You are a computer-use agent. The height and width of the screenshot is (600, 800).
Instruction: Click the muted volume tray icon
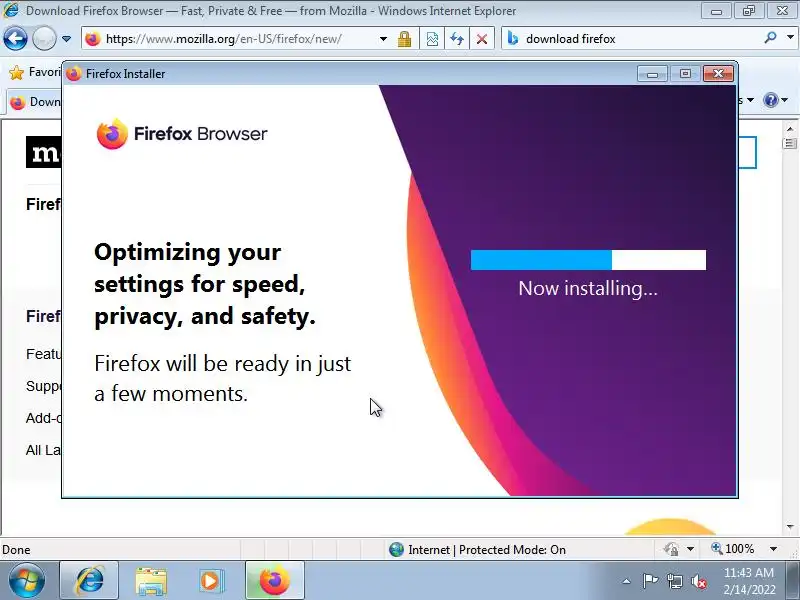coord(699,581)
